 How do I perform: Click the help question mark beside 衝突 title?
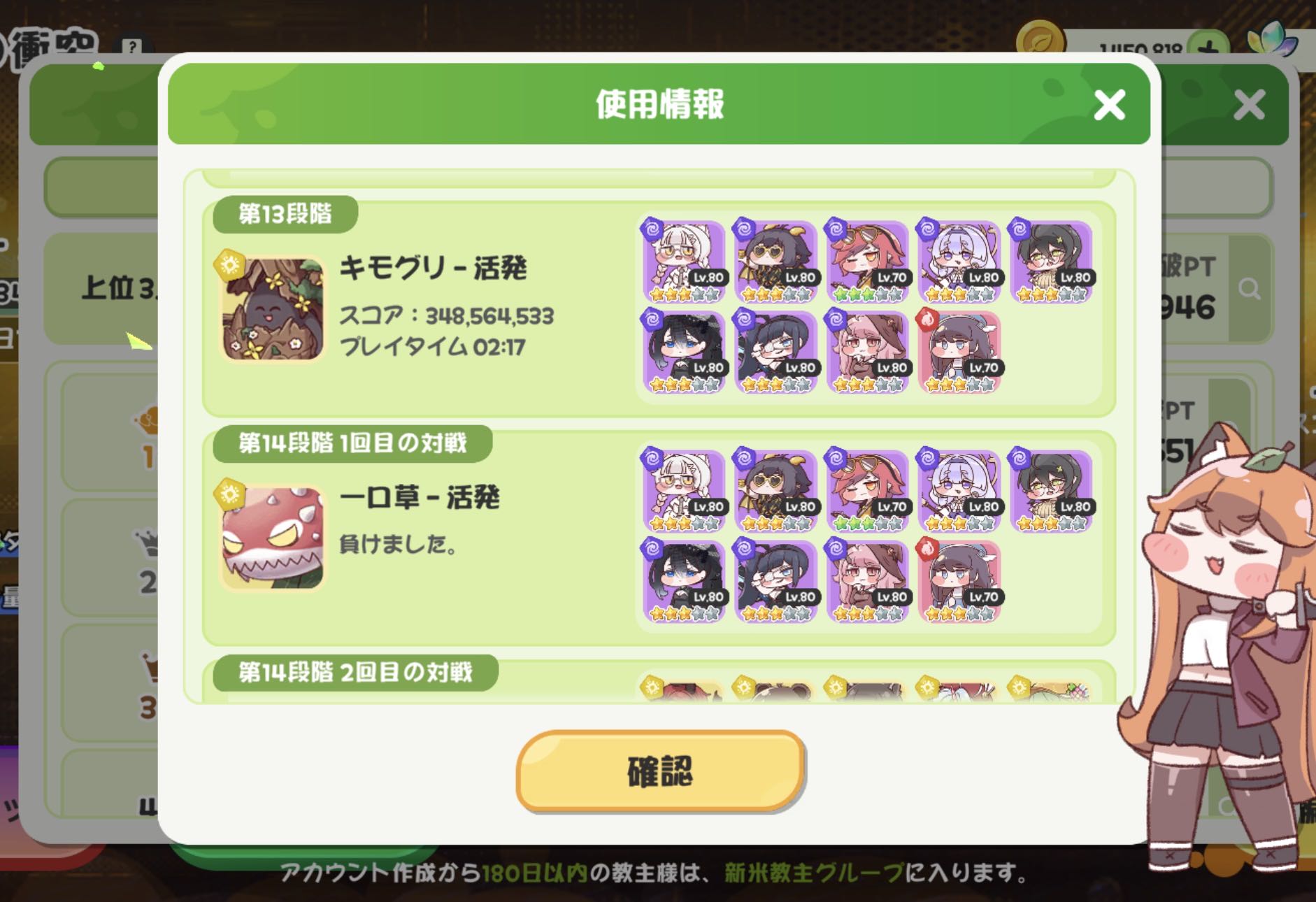click(x=131, y=47)
